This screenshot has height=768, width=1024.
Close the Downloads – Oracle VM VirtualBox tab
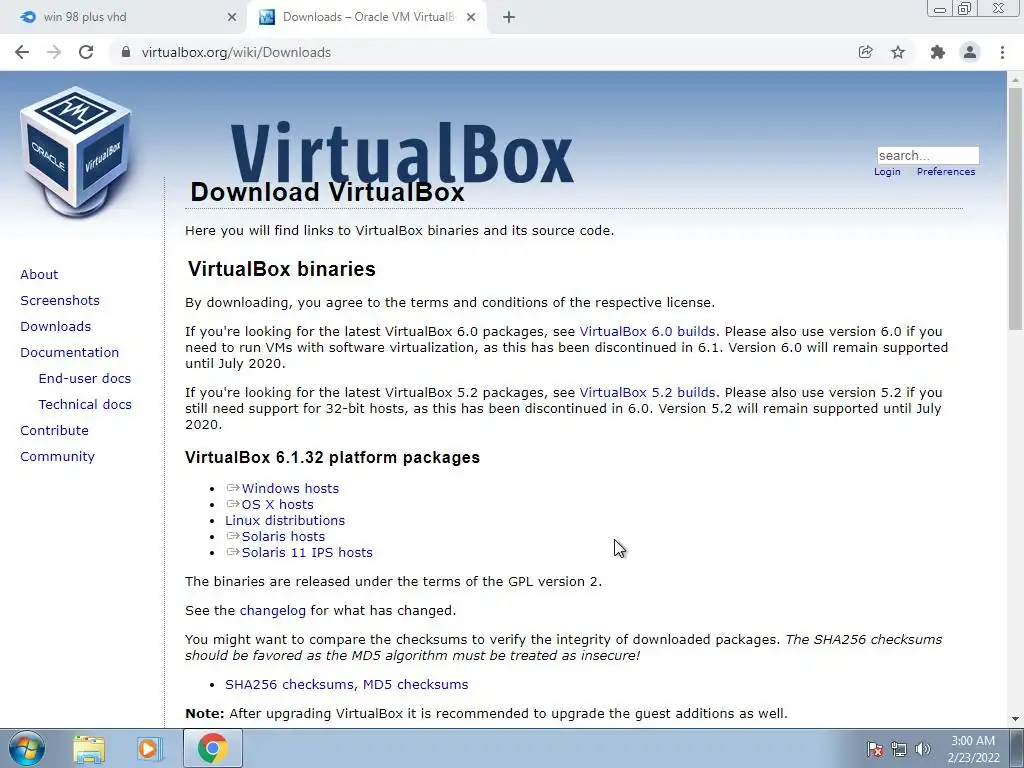tap(471, 17)
